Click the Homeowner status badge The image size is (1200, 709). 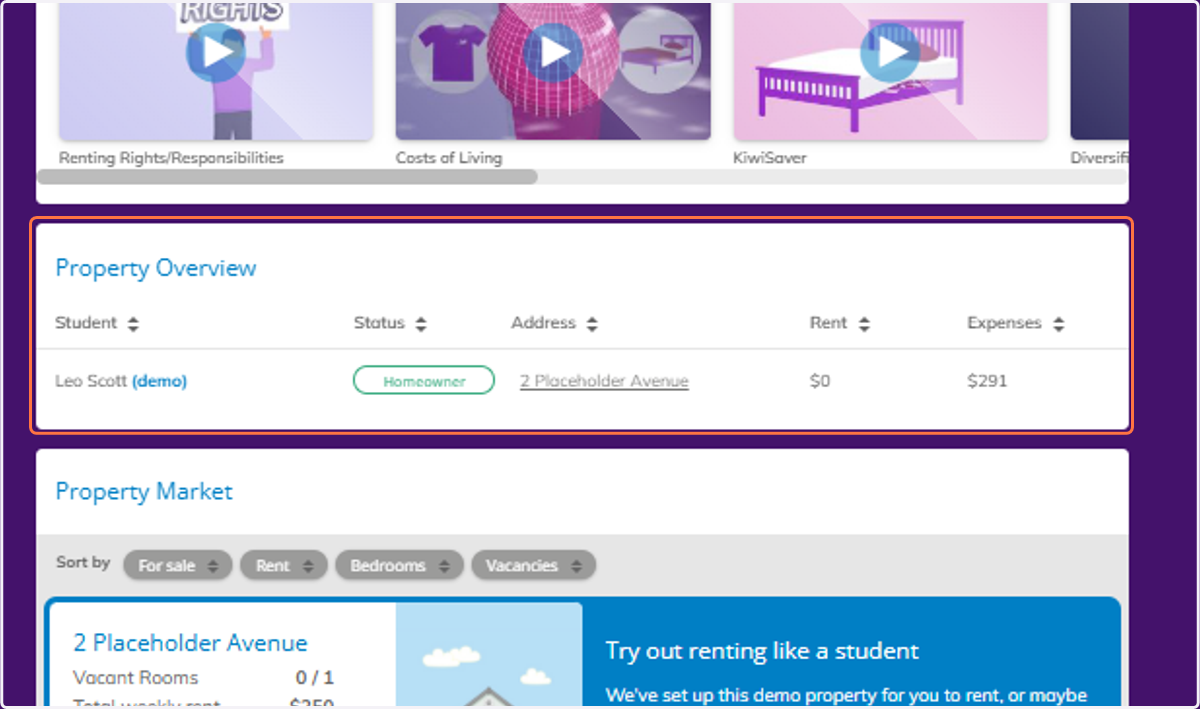[x=424, y=381]
